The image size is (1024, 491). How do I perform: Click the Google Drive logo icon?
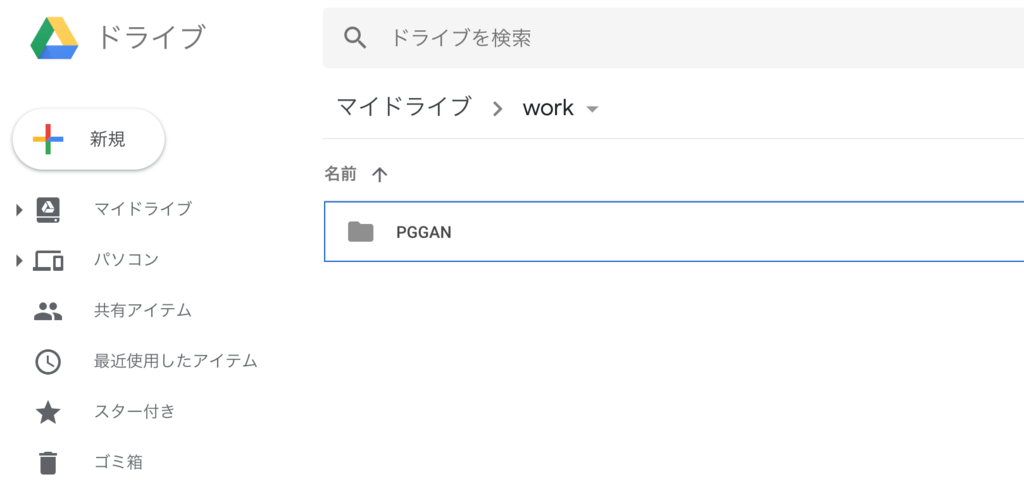(x=54, y=37)
